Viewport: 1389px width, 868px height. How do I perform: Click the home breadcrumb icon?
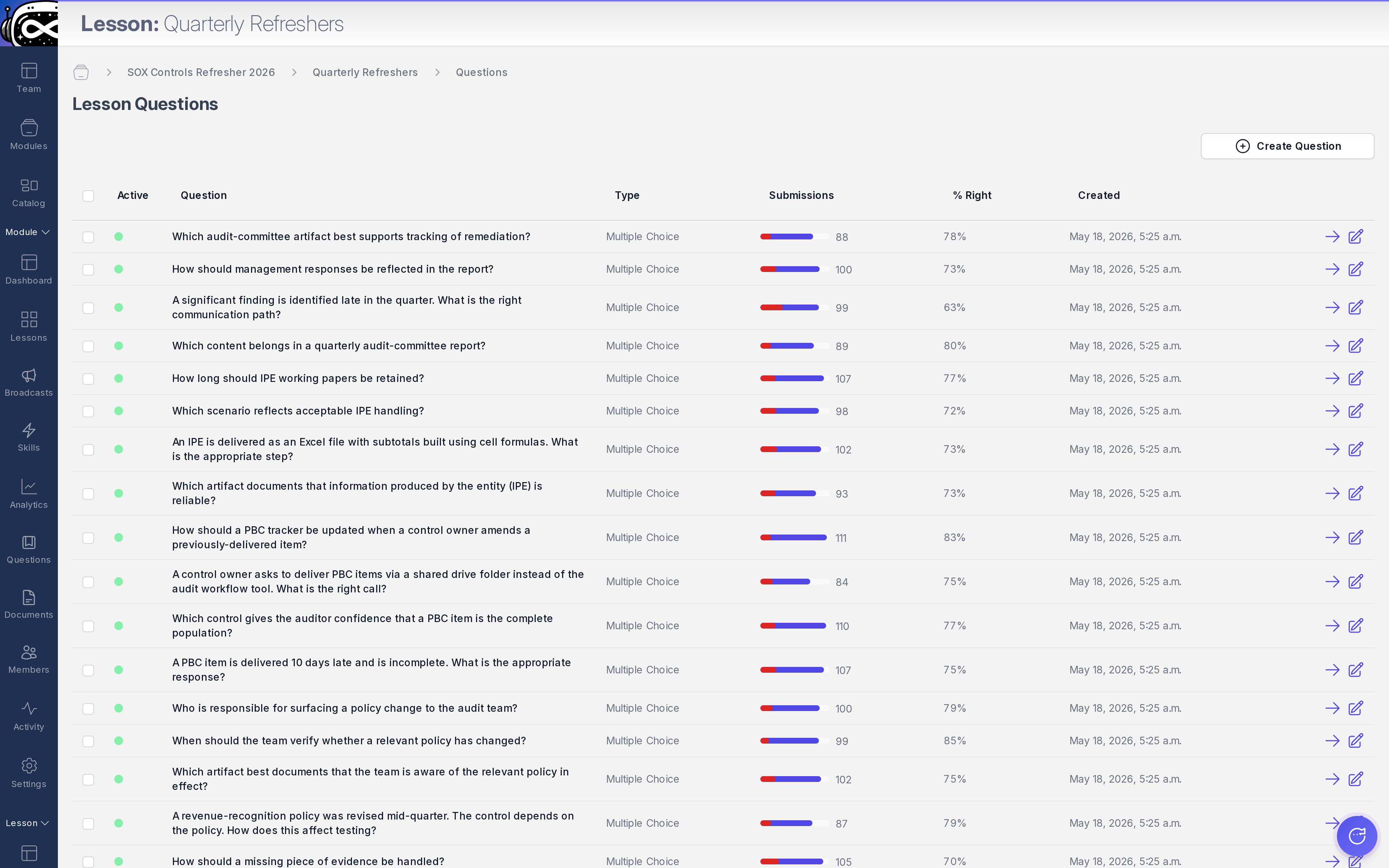[81, 72]
